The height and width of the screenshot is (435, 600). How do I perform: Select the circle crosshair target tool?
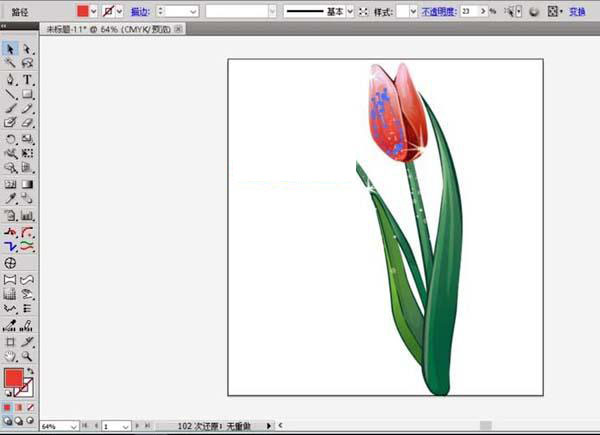10,263
